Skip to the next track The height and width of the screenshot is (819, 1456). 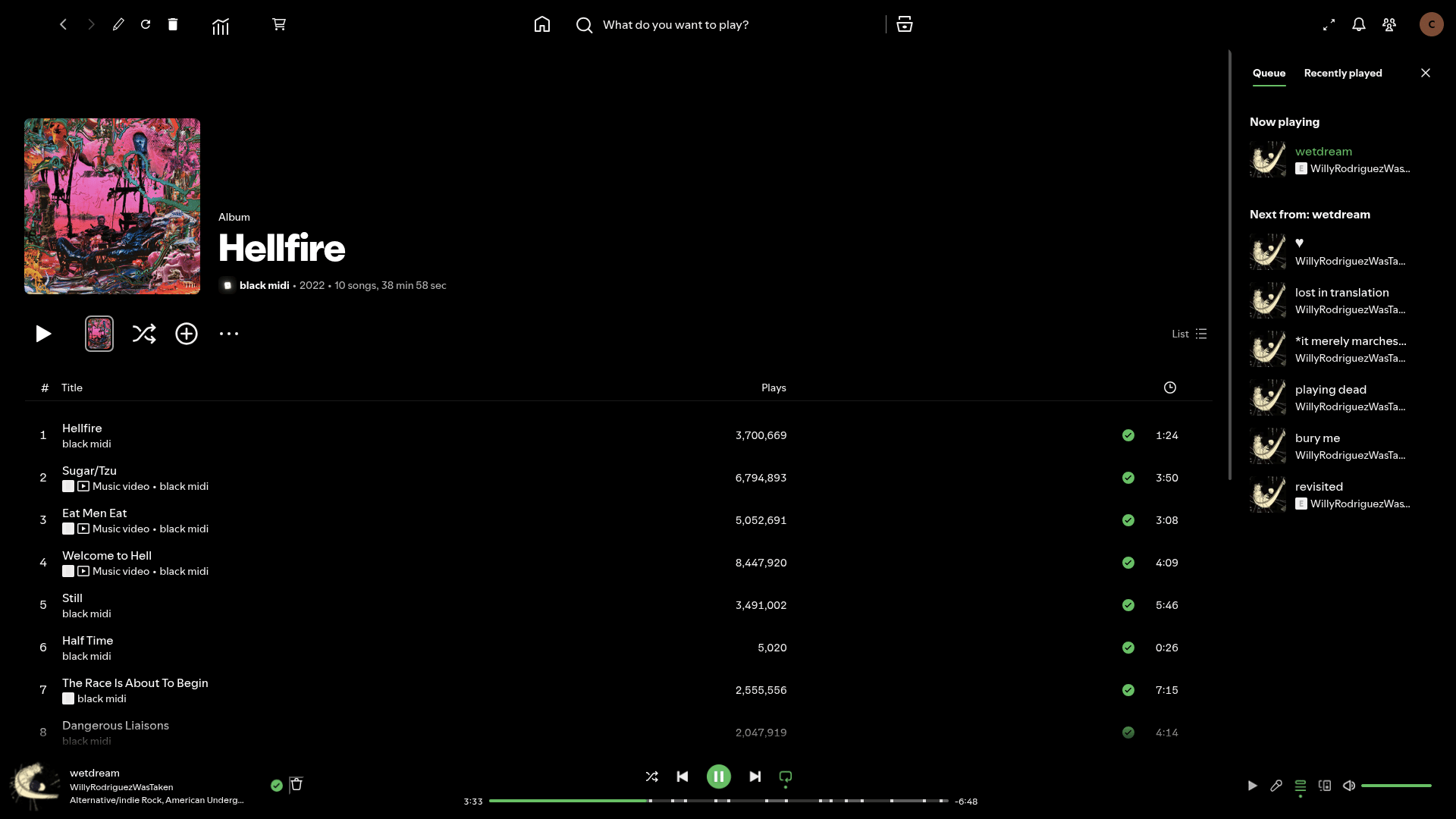coord(755,777)
